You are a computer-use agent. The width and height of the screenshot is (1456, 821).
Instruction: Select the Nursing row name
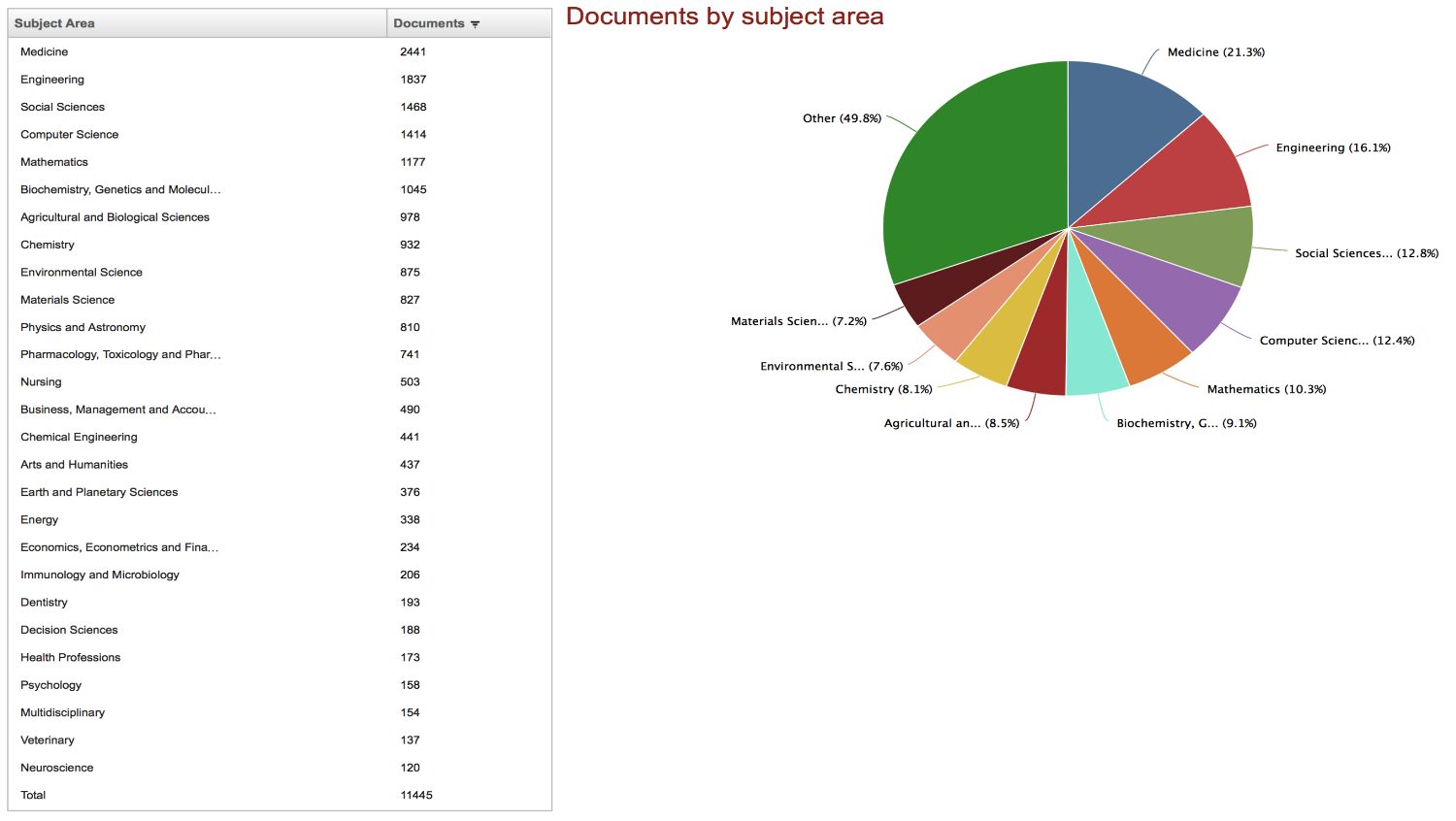(41, 382)
